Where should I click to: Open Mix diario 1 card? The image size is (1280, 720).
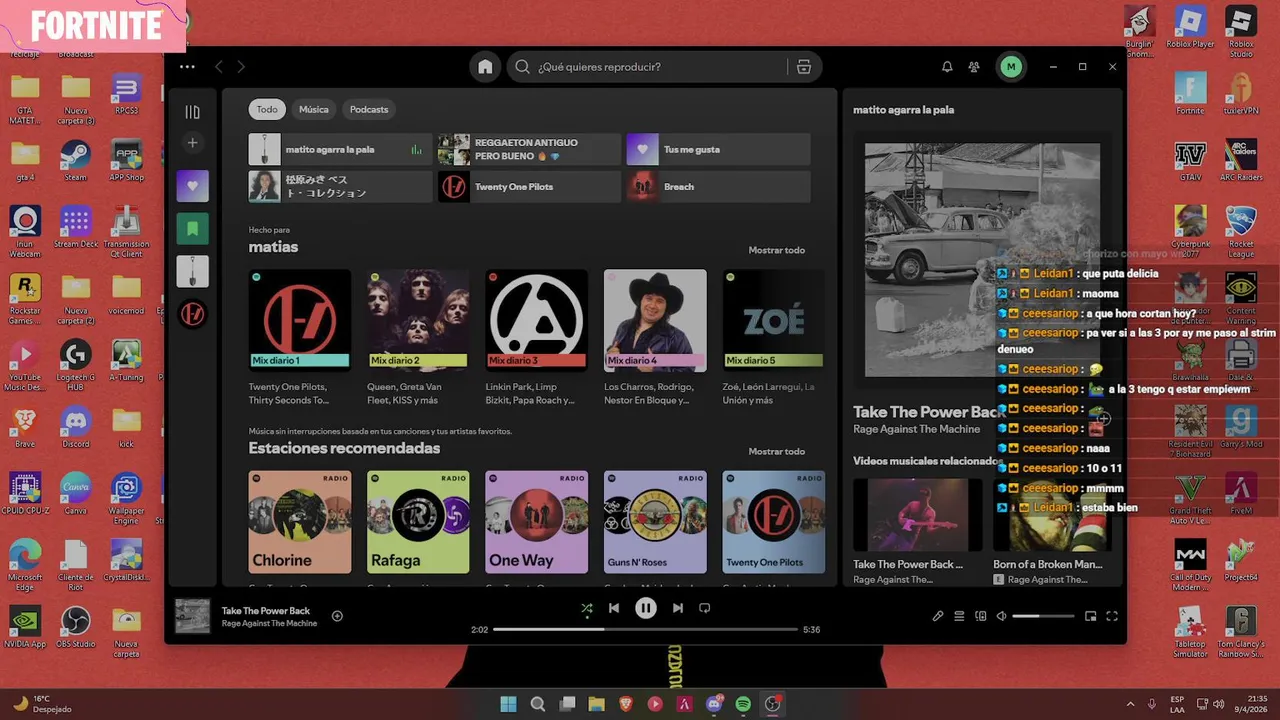click(x=300, y=338)
